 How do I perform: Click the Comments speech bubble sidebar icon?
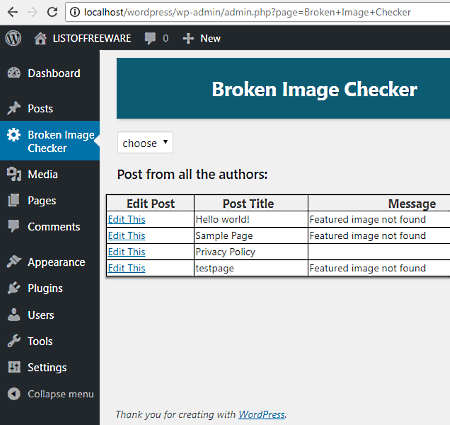14,226
